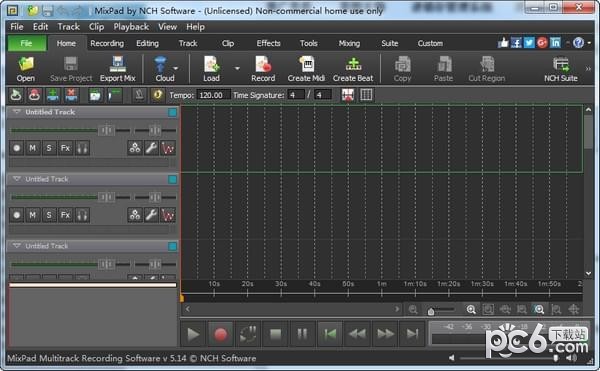Open instrument settings on first Untitled Track

135,148
